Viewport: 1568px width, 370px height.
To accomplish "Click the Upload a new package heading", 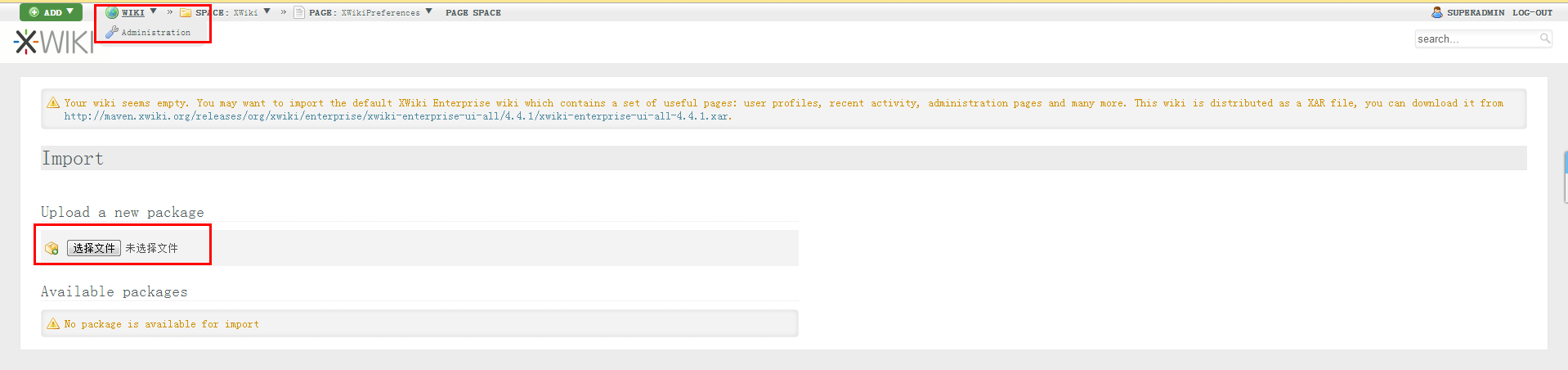I will point(123,213).
